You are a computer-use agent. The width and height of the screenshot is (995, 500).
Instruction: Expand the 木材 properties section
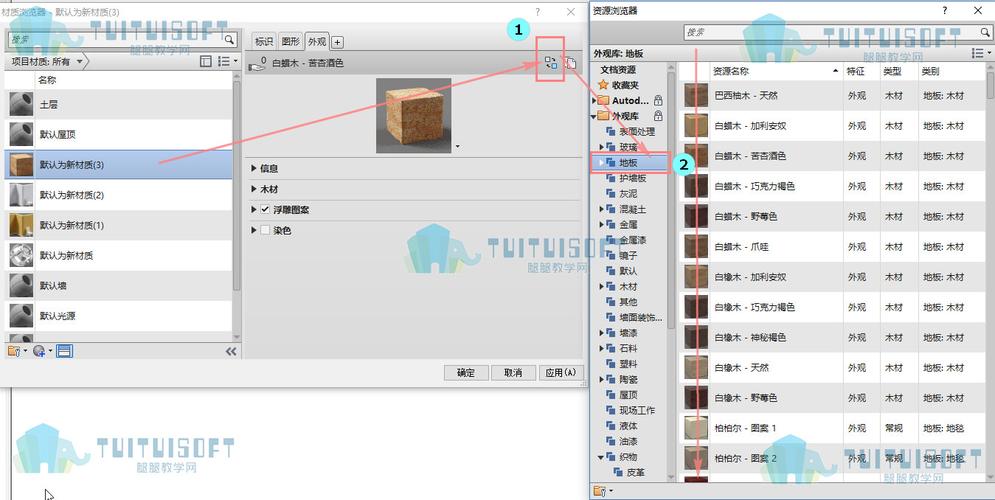(x=254, y=189)
